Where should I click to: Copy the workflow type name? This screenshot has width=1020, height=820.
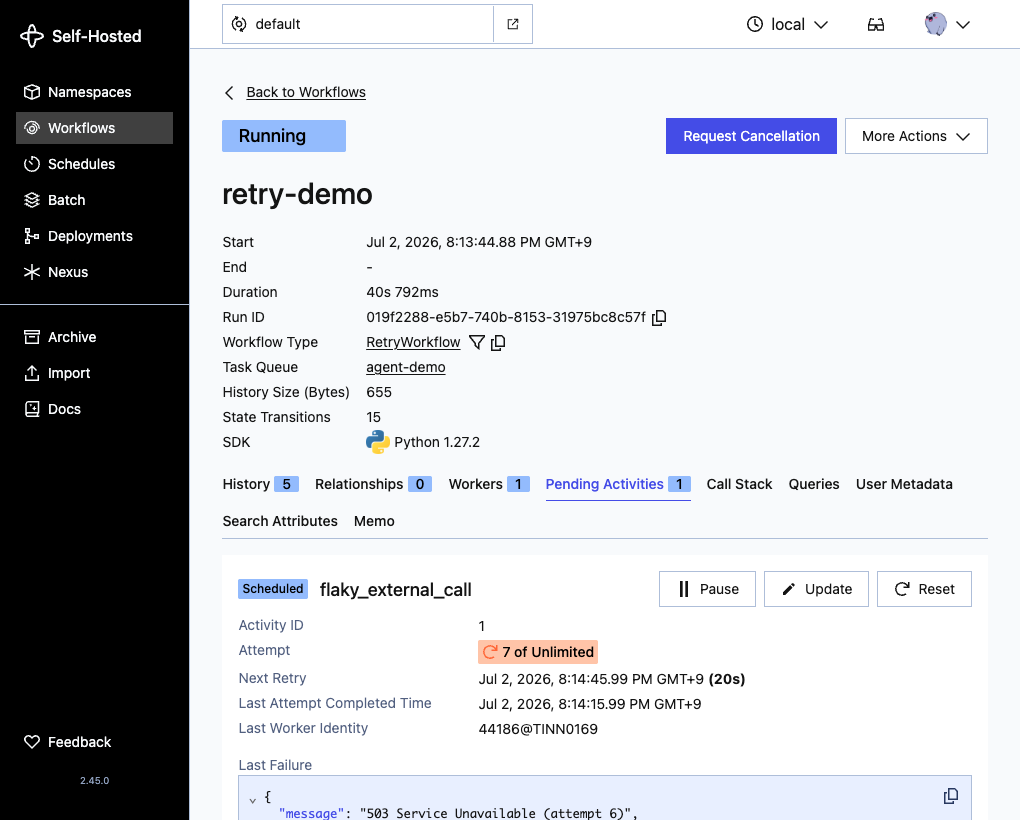[x=498, y=342]
